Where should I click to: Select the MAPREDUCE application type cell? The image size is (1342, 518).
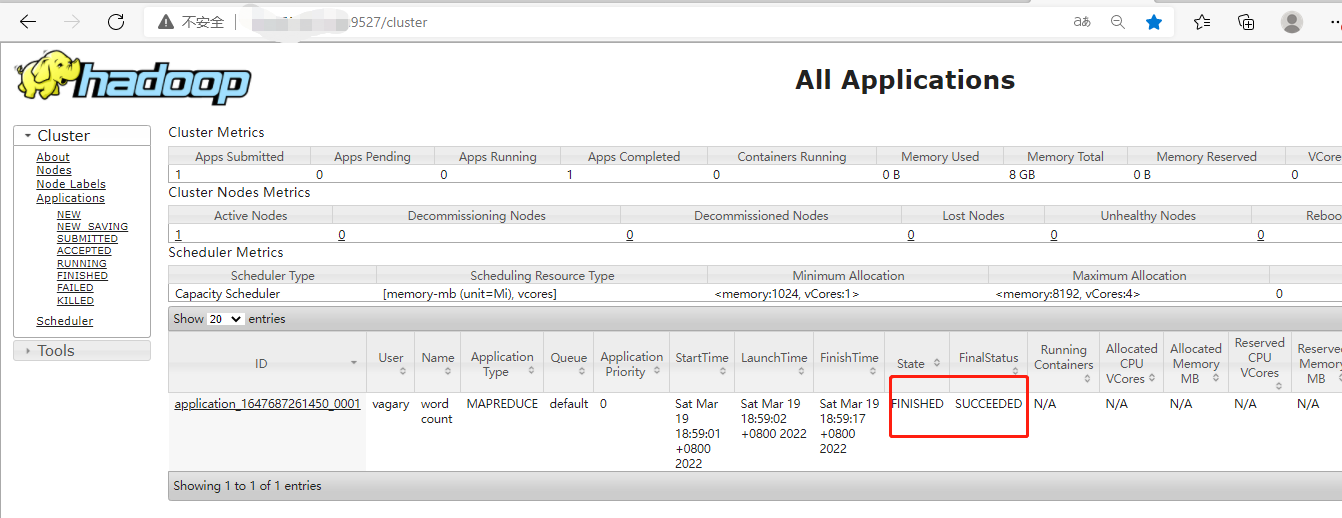coord(502,404)
